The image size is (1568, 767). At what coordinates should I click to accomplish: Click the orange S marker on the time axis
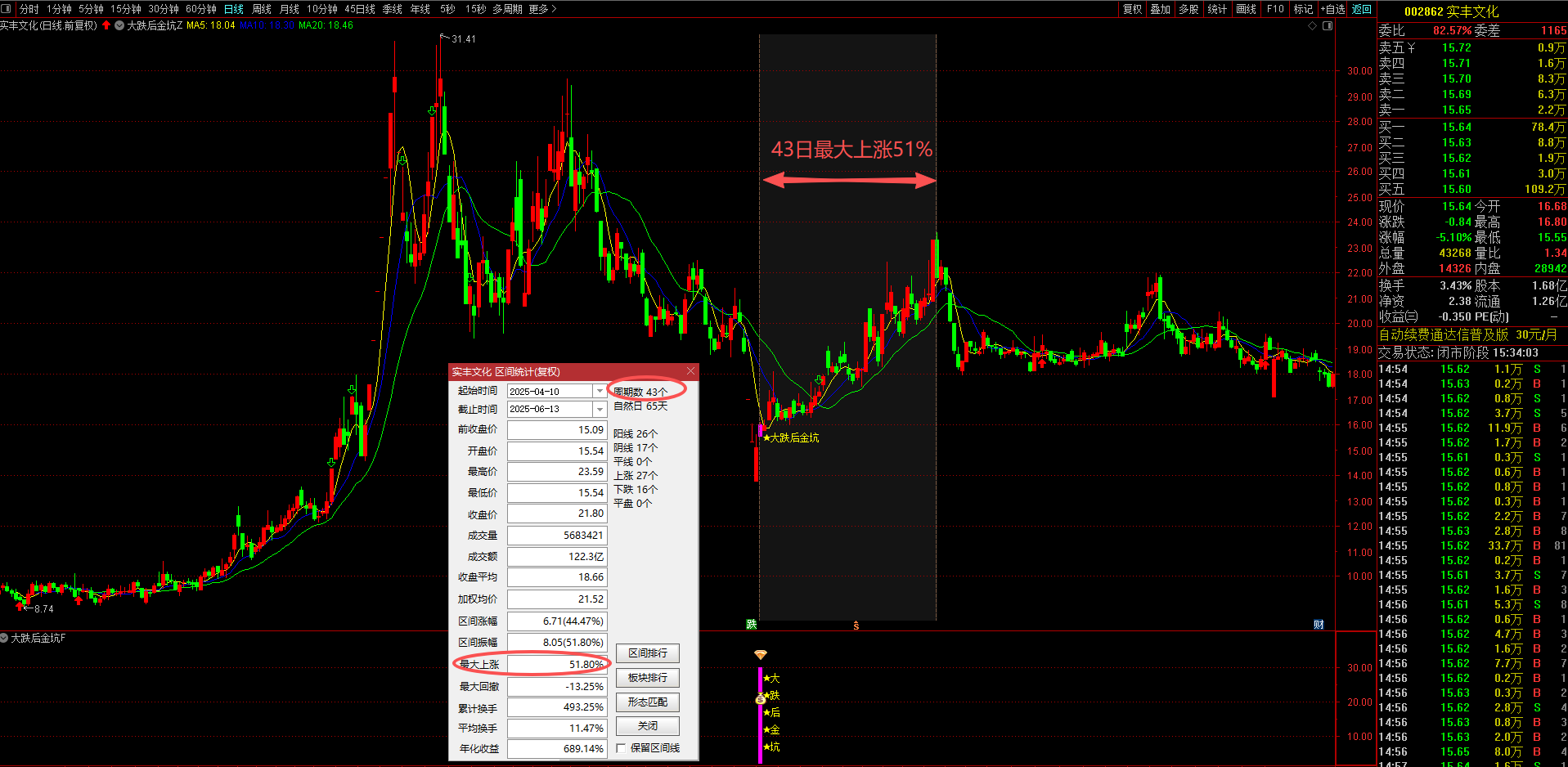pyautogui.click(x=856, y=626)
